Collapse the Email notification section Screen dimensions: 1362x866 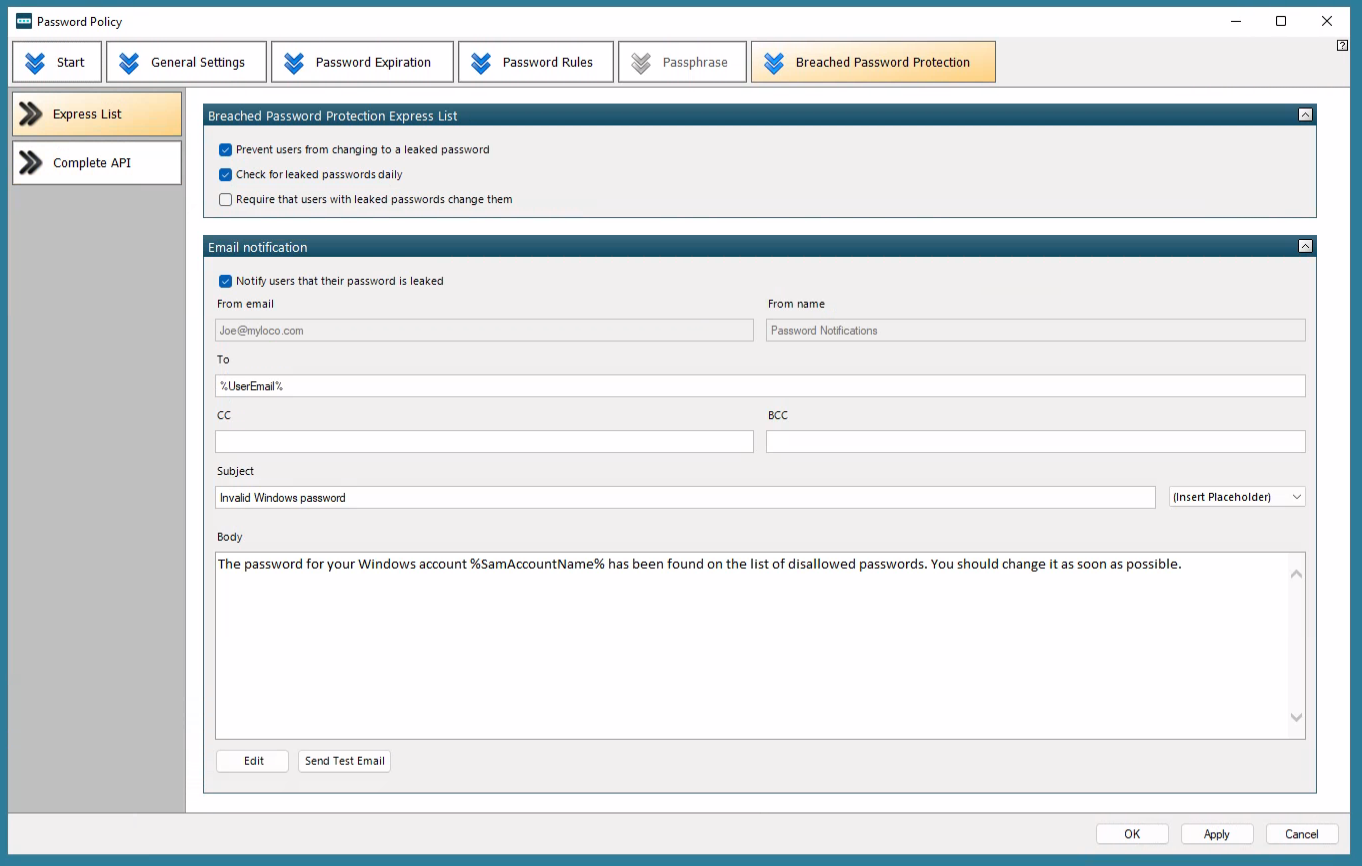[1305, 246]
